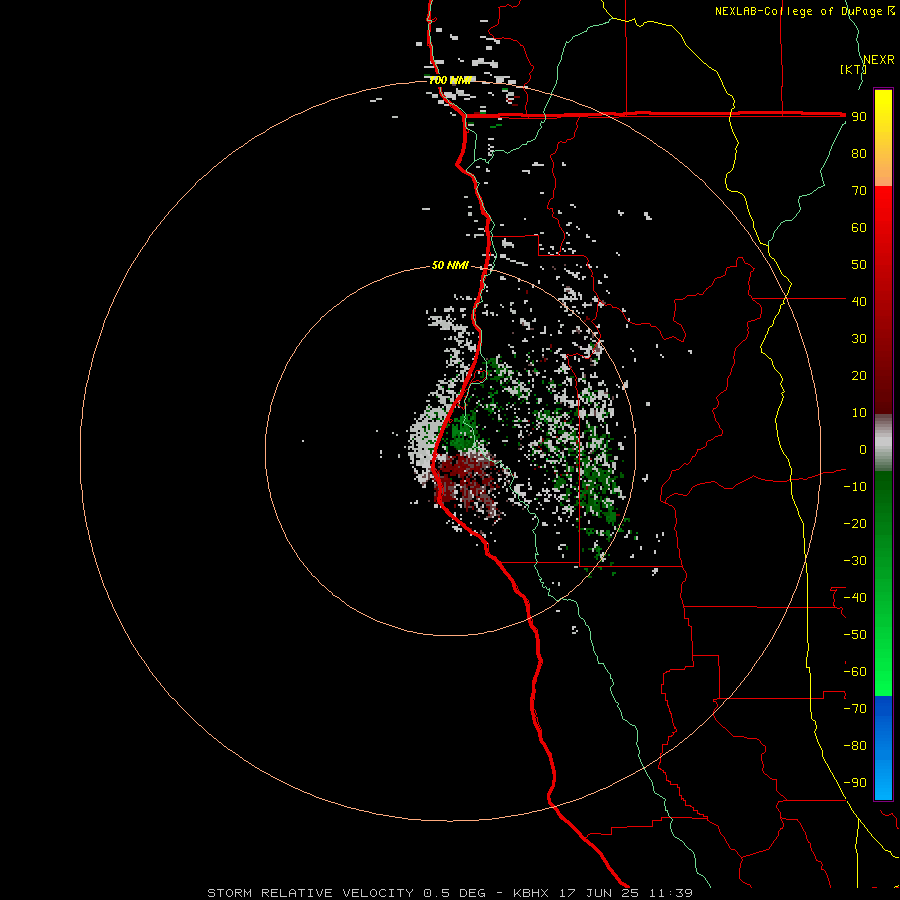Click the solid green velocity patch north of red patch
900x900 pixels.
[x=464, y=433]
